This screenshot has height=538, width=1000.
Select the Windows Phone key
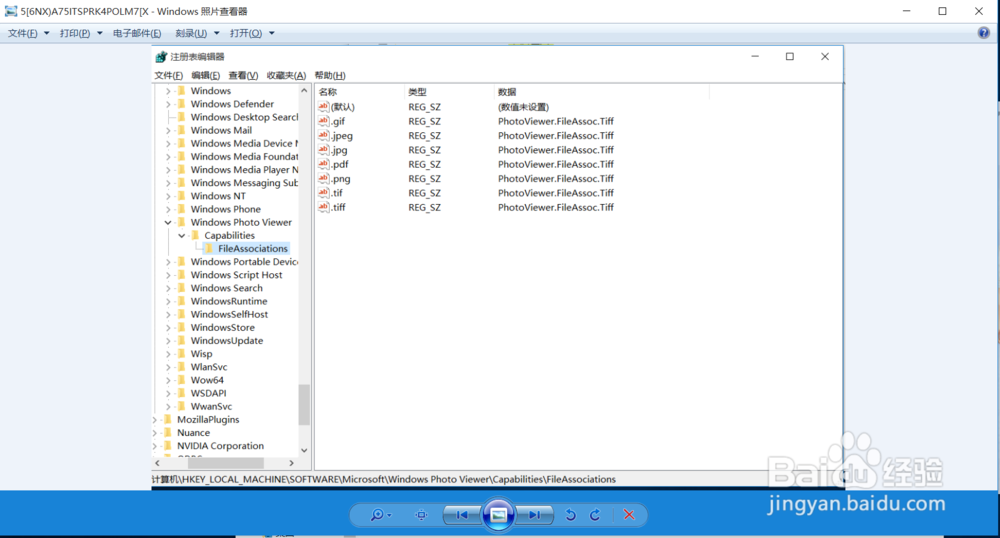tap(225, 209)
